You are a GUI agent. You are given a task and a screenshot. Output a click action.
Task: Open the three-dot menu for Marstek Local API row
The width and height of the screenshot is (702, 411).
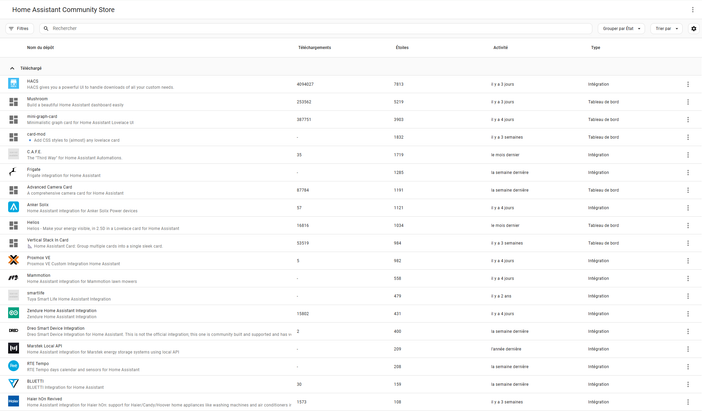(x=688, y=349)
